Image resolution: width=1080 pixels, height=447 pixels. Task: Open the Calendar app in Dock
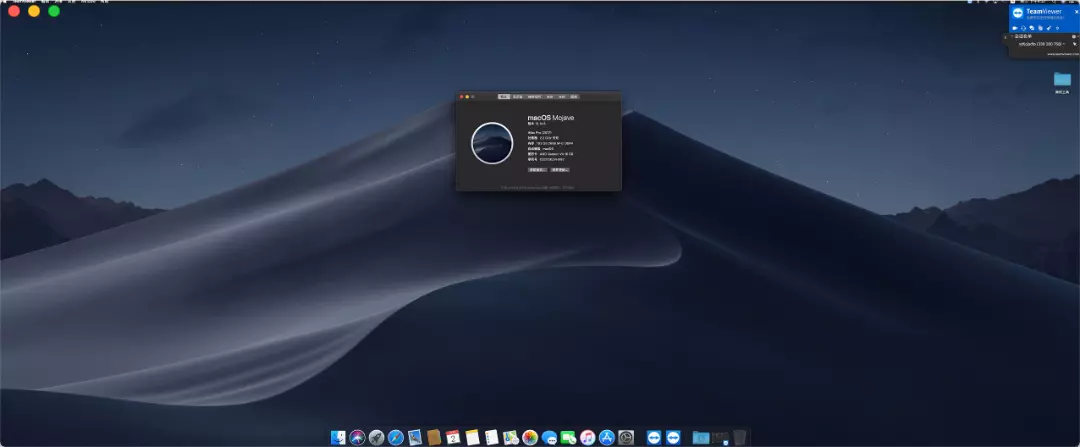pyautogui.click(x=453, y=437)
